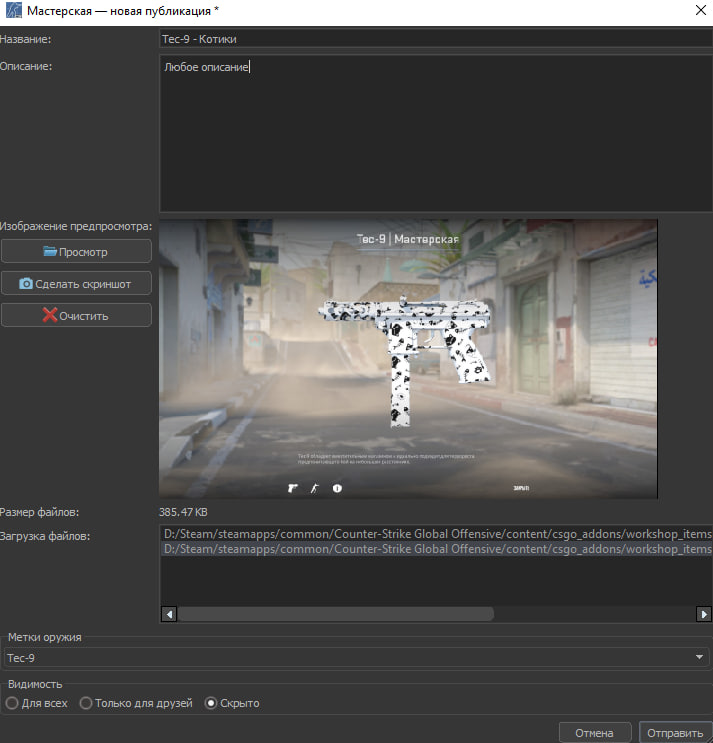Select the Для всех visibility option
Image resolution: width=713 pixels, height=743 pixels.
12,703
